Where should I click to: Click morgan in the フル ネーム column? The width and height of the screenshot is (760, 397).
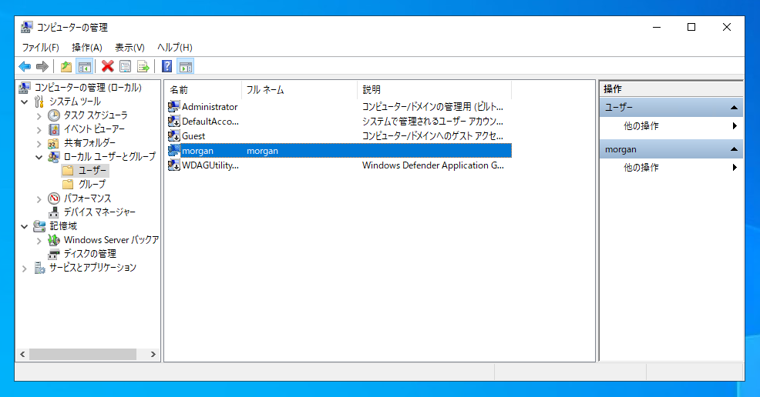point(262,151)
